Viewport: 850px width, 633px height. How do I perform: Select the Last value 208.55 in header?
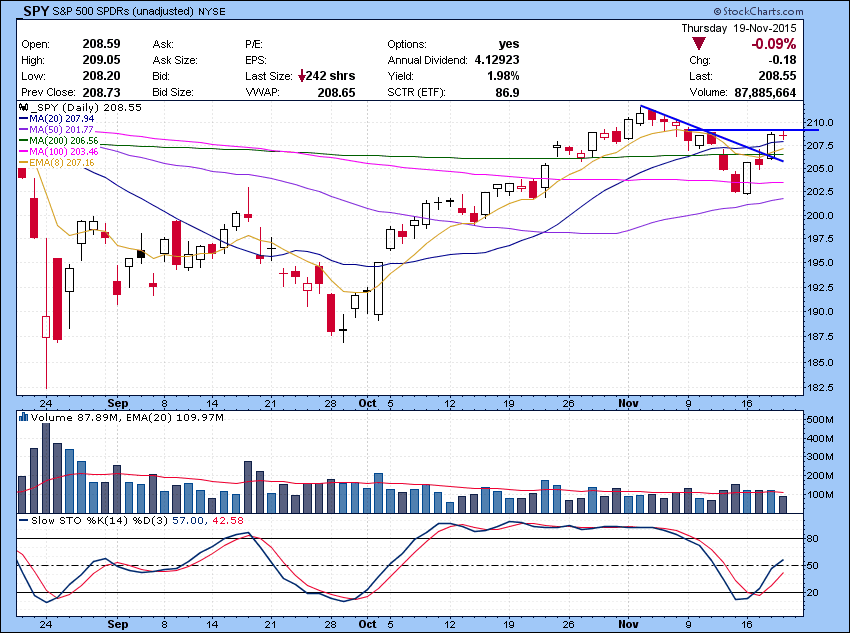(777, 76)
